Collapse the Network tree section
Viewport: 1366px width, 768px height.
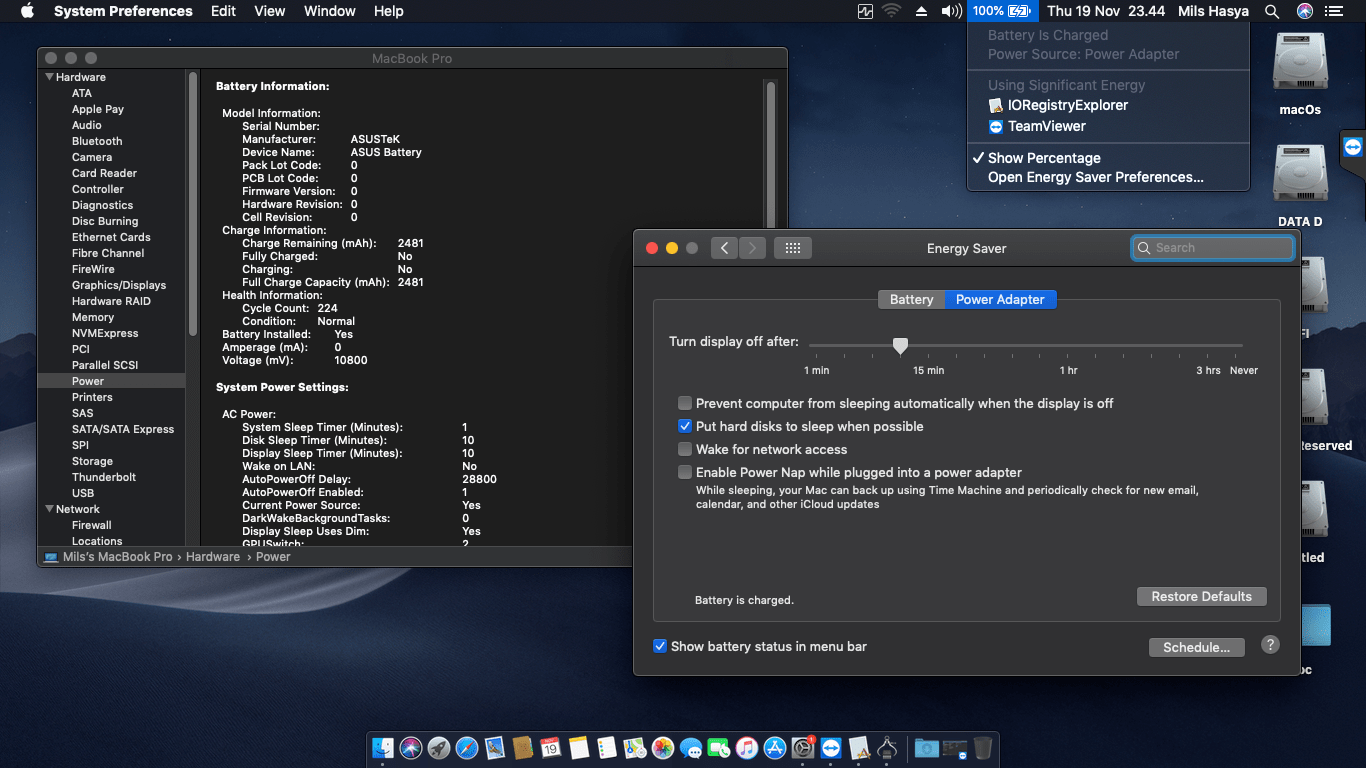tap(49, 509)
